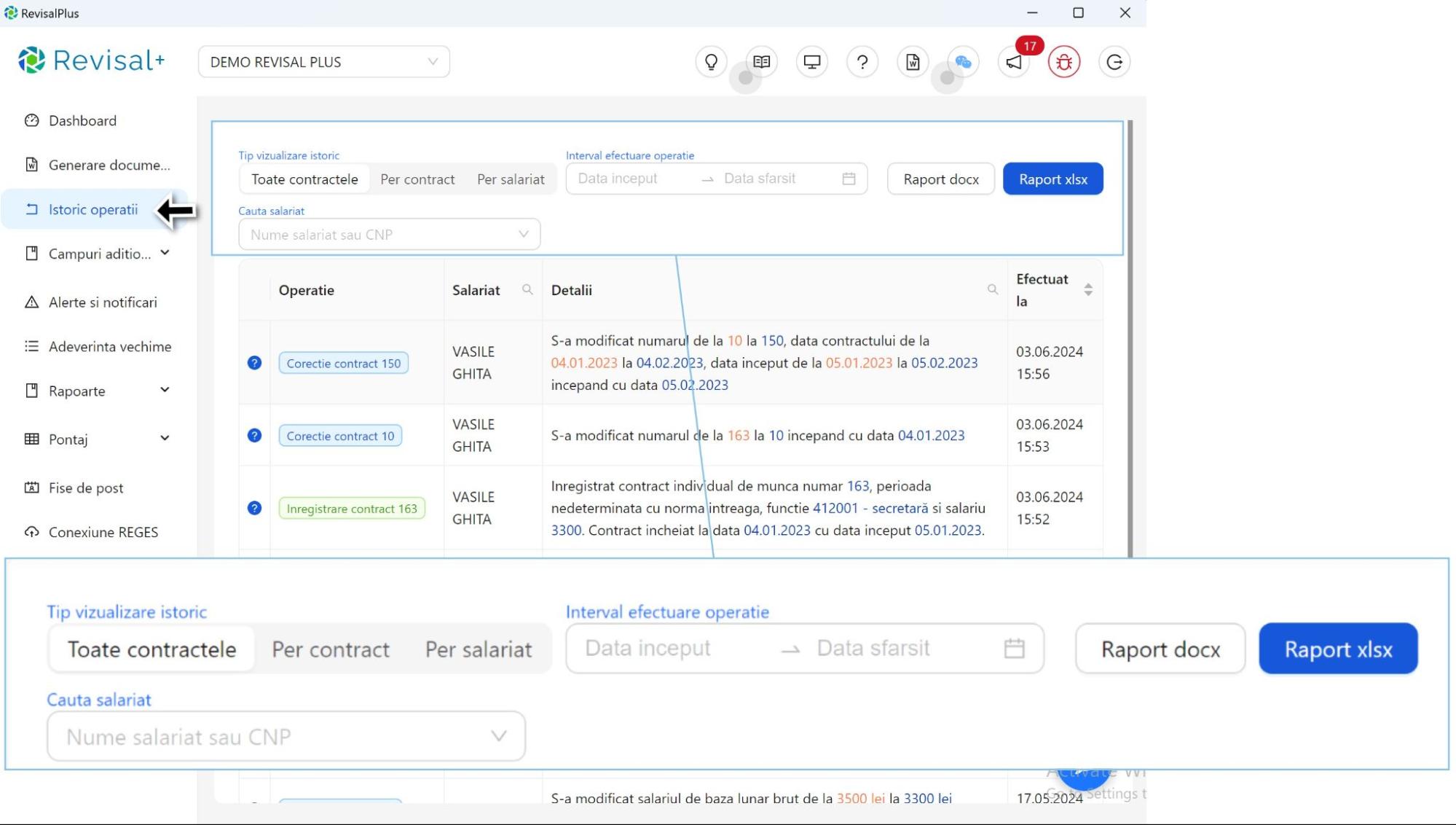Click info icon beside Inregistrare contract 163
1456x825 pixels.
pos(254,508)
